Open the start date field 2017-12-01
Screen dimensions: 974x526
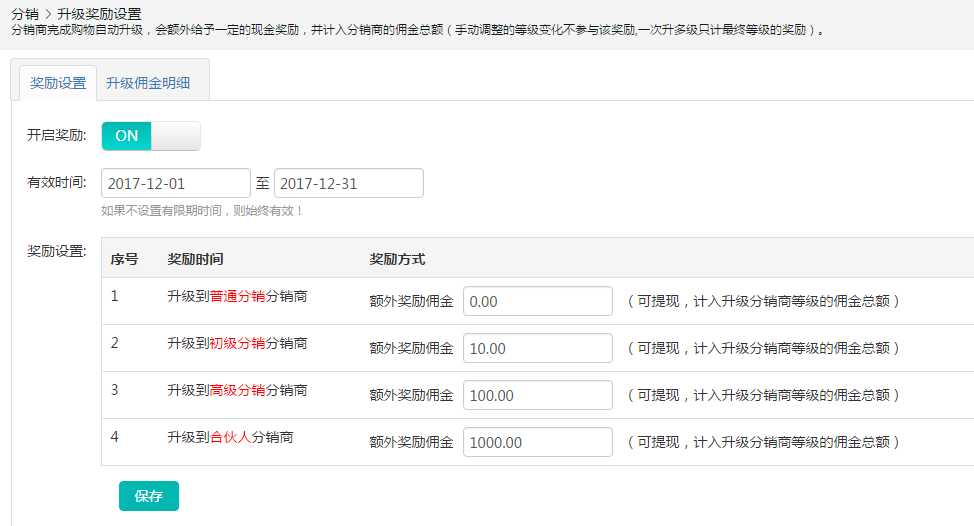point(175,184)
